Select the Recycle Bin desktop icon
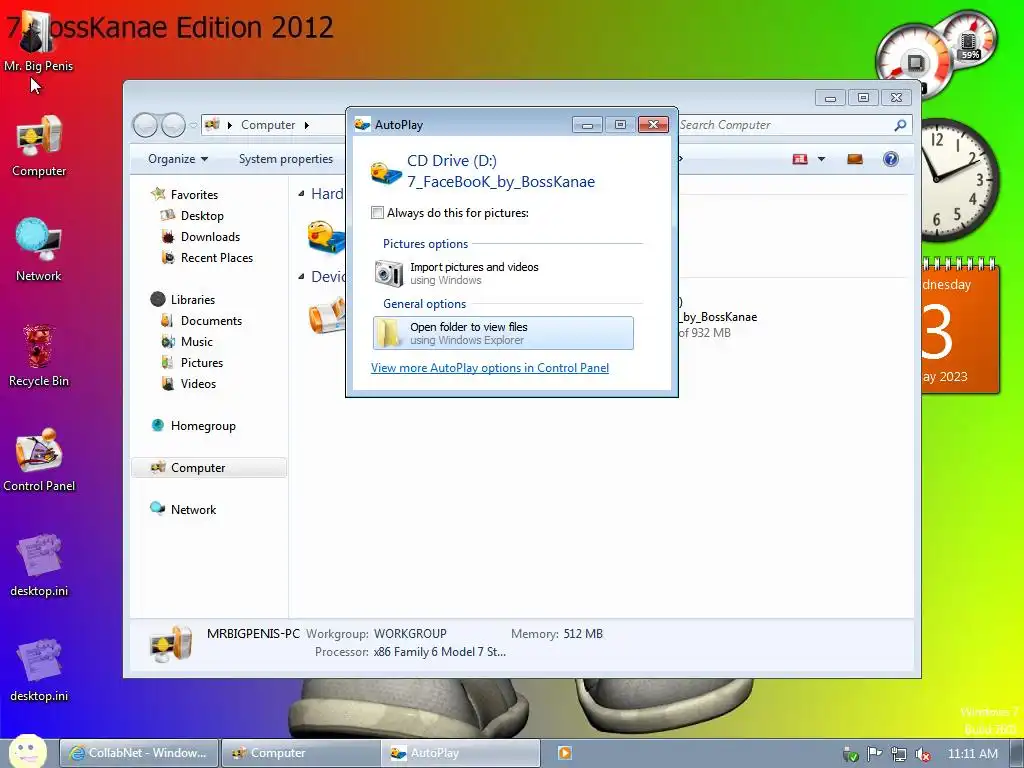Viewport: 1024px width, 768px height. (39, 356)
